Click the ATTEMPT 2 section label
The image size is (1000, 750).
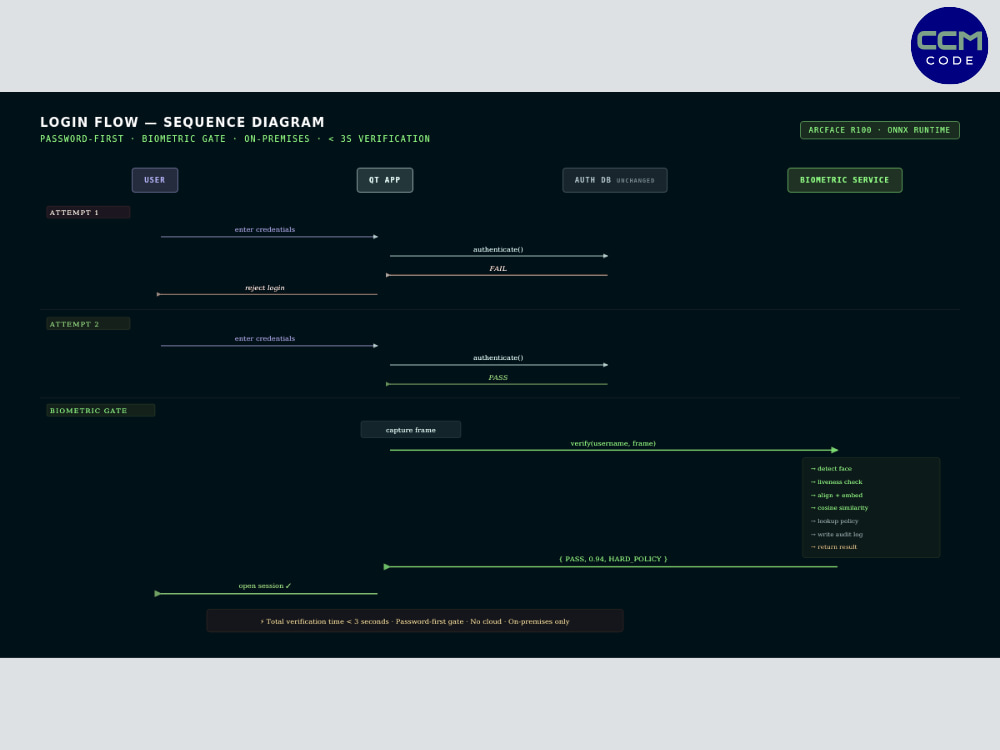(88, 324)
